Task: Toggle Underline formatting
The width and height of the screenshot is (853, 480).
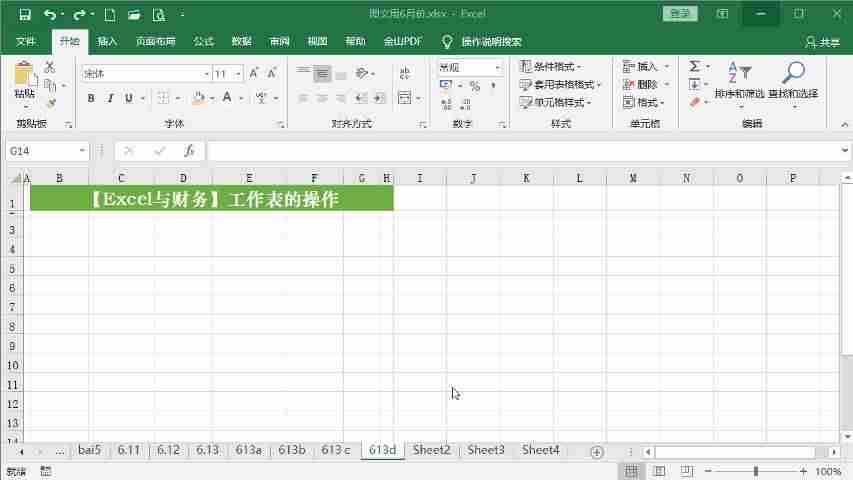Action: [x=129, y=98]
